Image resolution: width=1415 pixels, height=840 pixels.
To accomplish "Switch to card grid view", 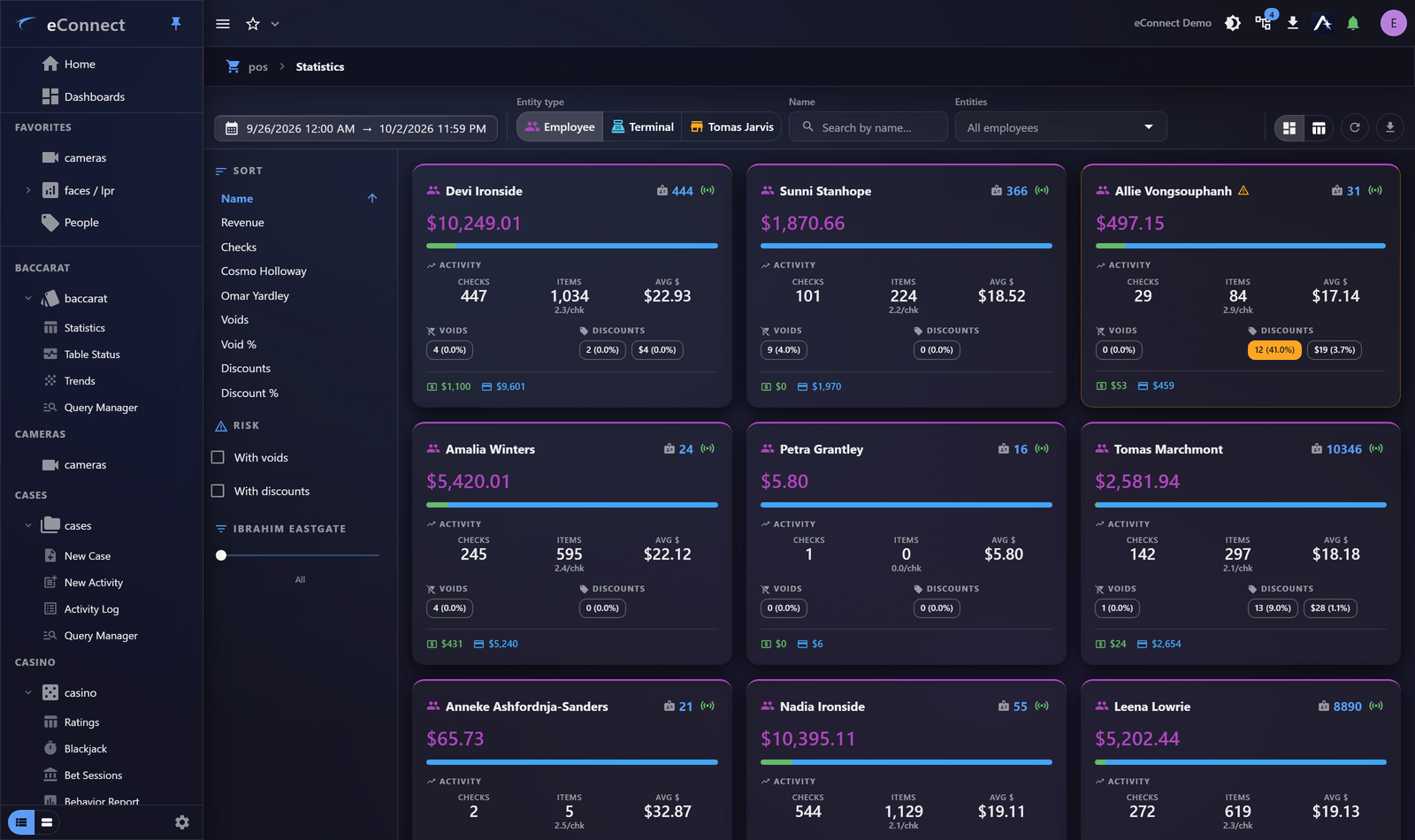I will point(1289,128).
